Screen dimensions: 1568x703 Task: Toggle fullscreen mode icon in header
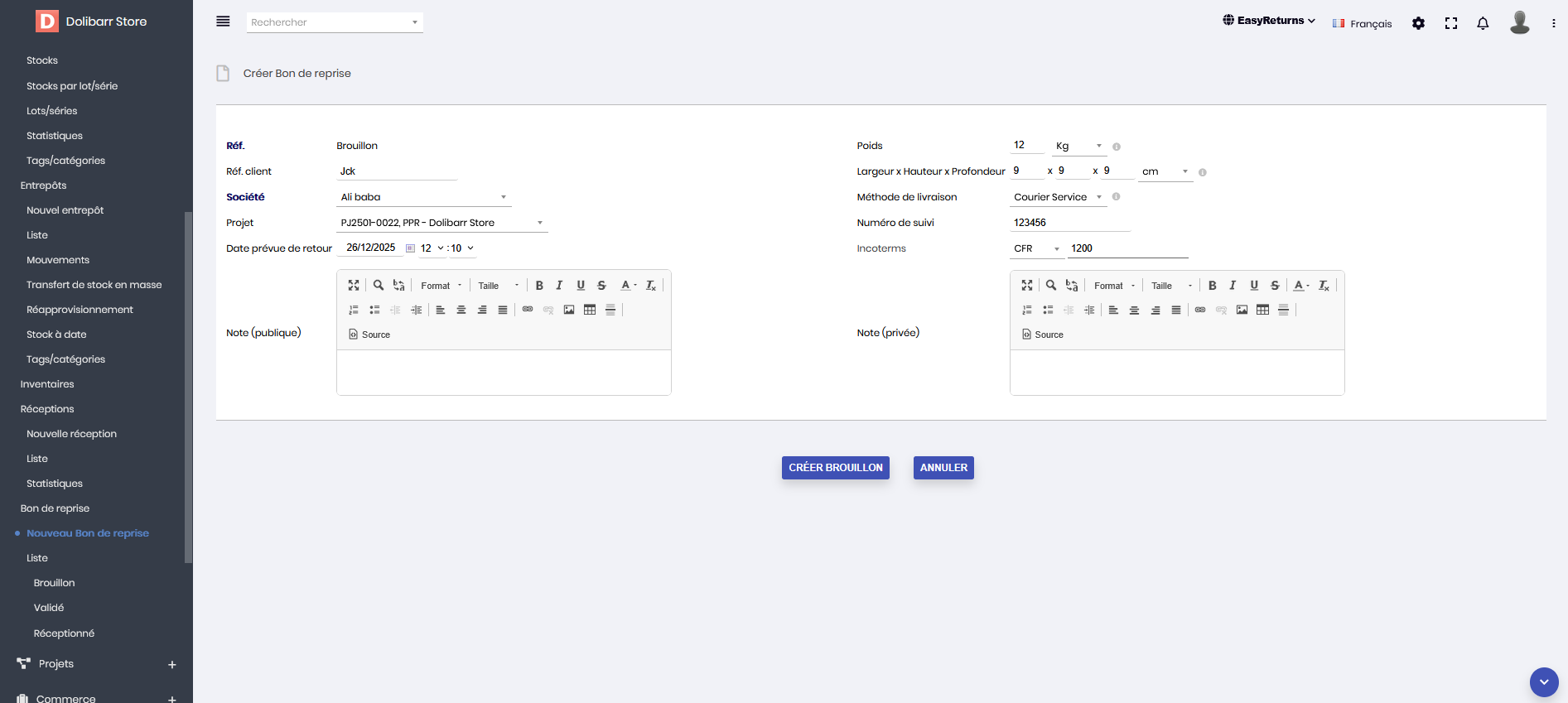[x=1451, y=23]
